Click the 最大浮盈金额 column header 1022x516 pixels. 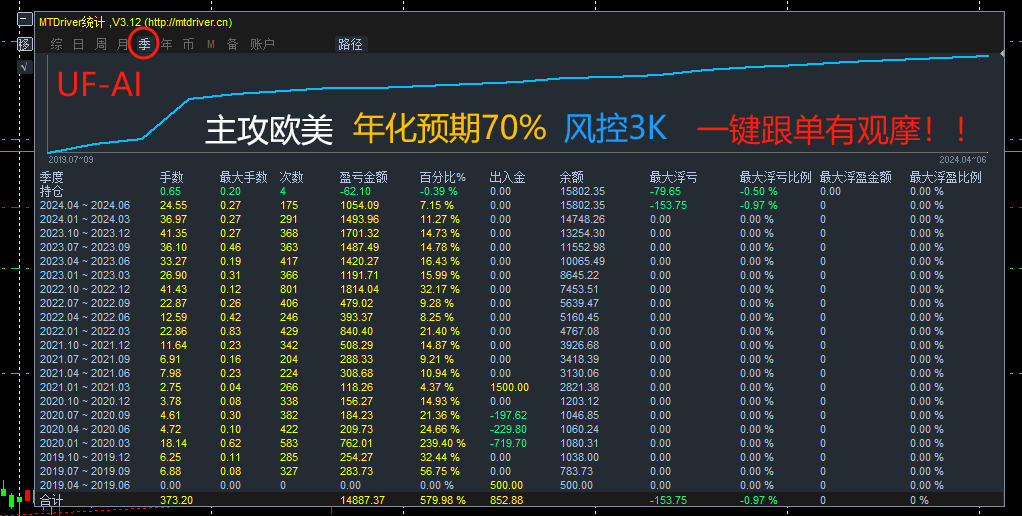click(855, 177)
